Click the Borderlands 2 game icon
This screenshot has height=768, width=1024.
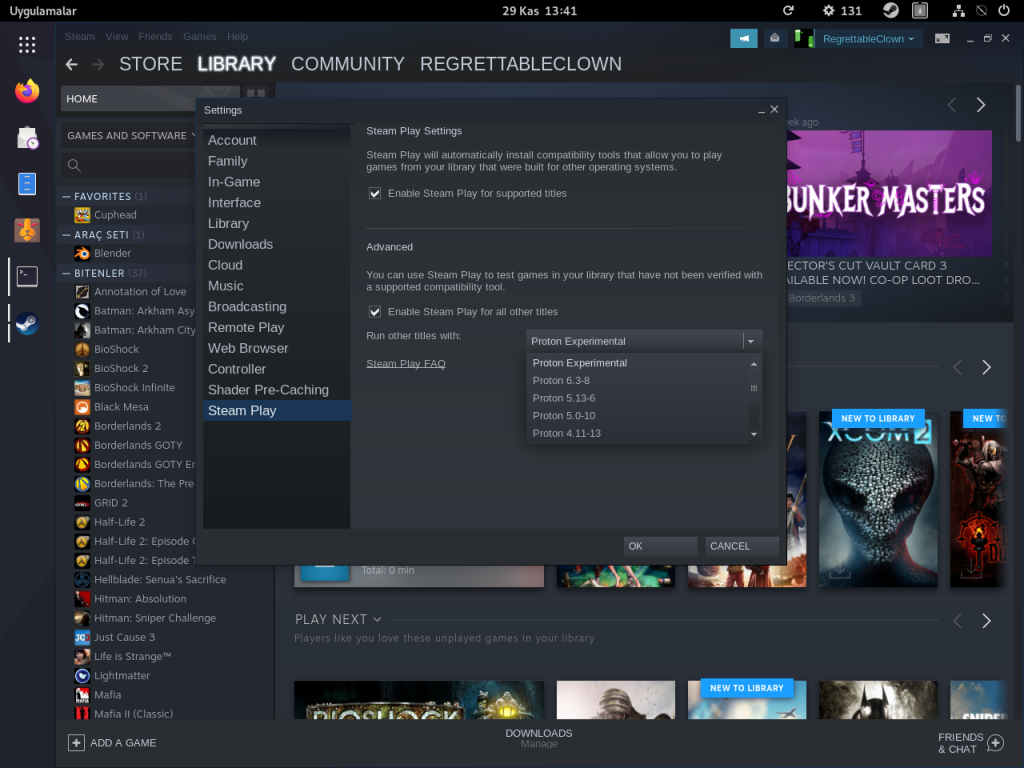pos(82,426)
